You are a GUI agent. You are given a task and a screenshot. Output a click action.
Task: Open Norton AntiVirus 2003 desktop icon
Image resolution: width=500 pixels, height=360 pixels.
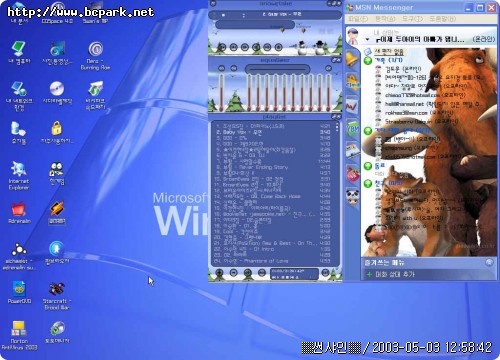19,335
